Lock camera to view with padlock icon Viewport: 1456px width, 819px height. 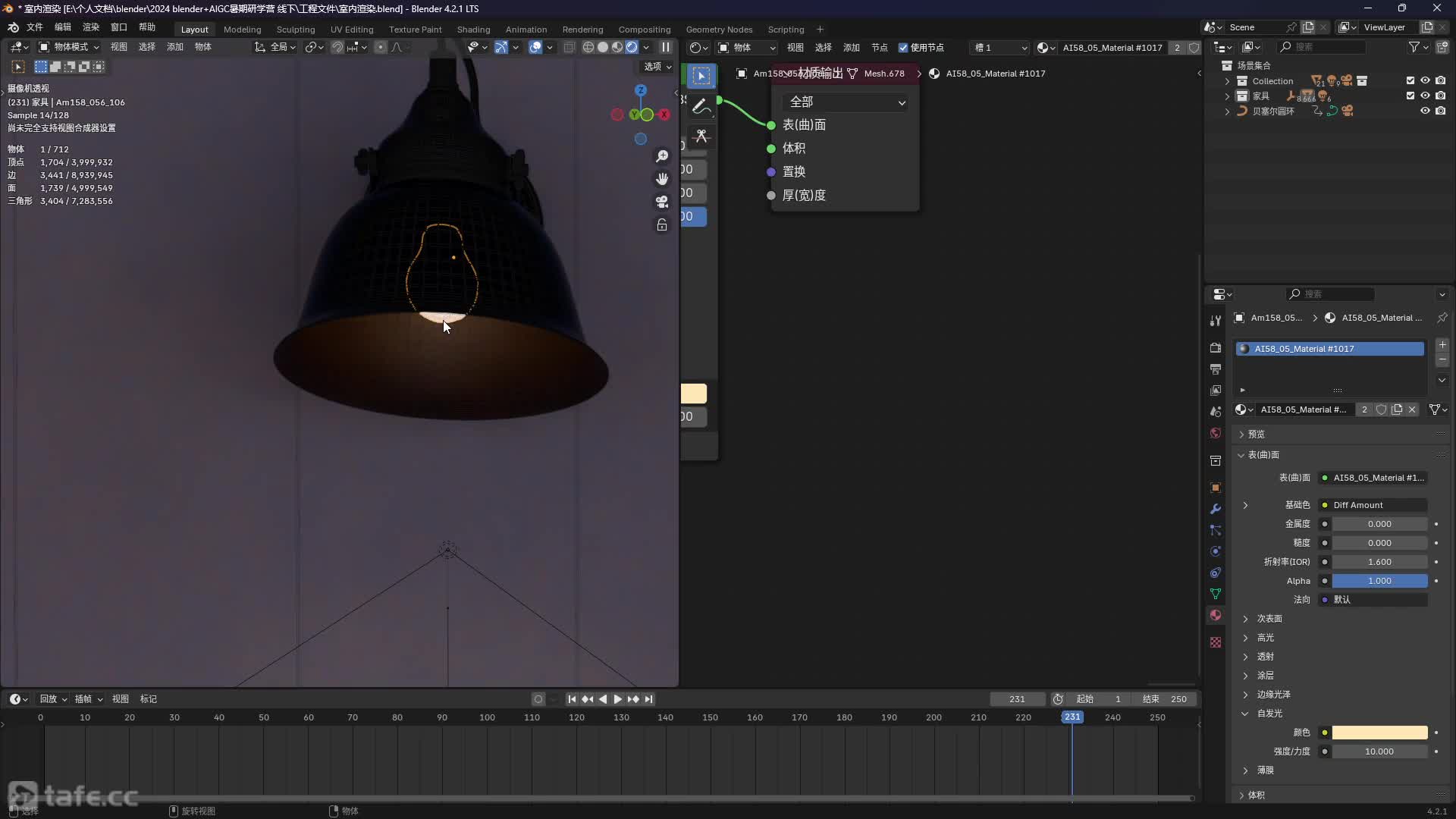662,225
